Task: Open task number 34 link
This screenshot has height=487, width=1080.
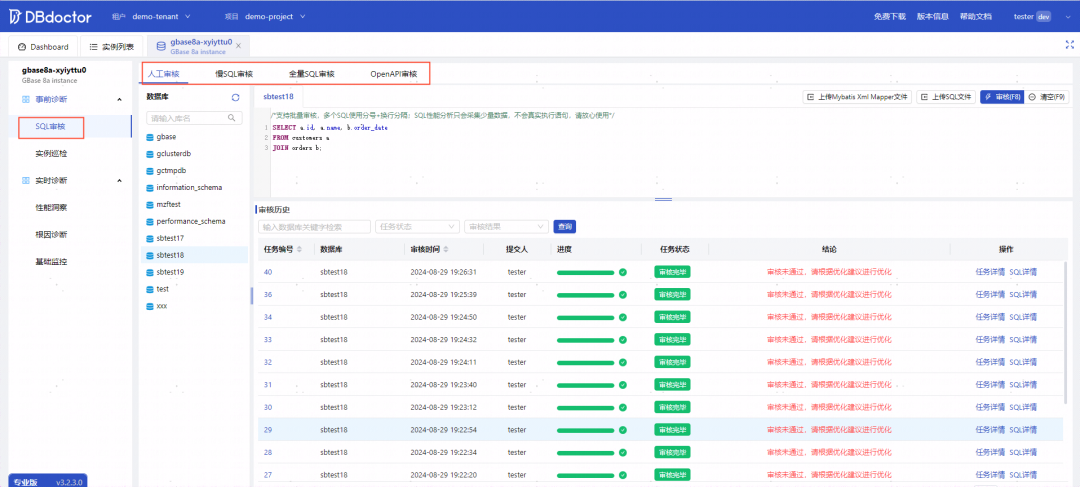Action: click(x=268, y=317)
